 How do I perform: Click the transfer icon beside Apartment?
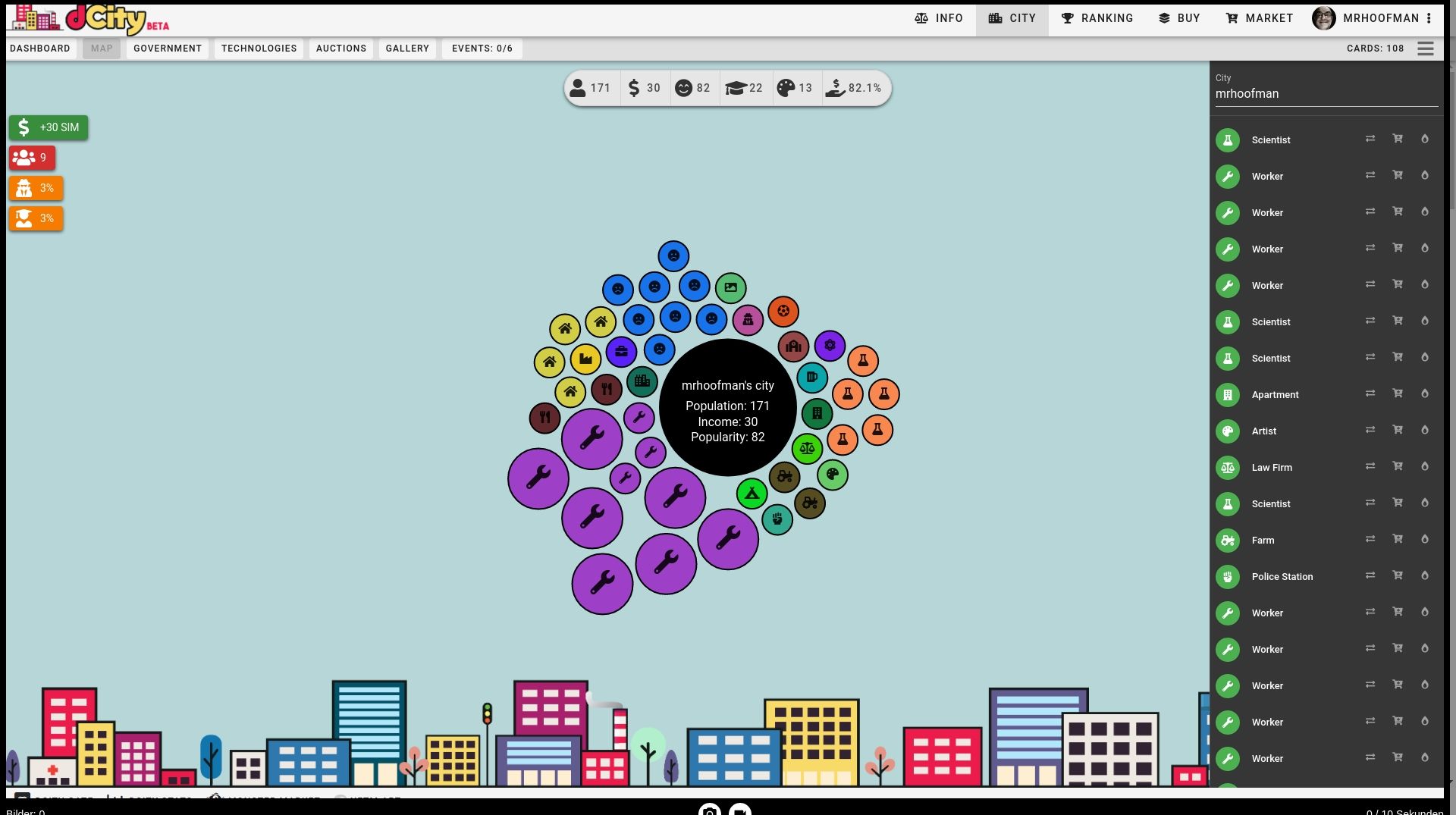pyautogui.click(x=1370, y=393)
